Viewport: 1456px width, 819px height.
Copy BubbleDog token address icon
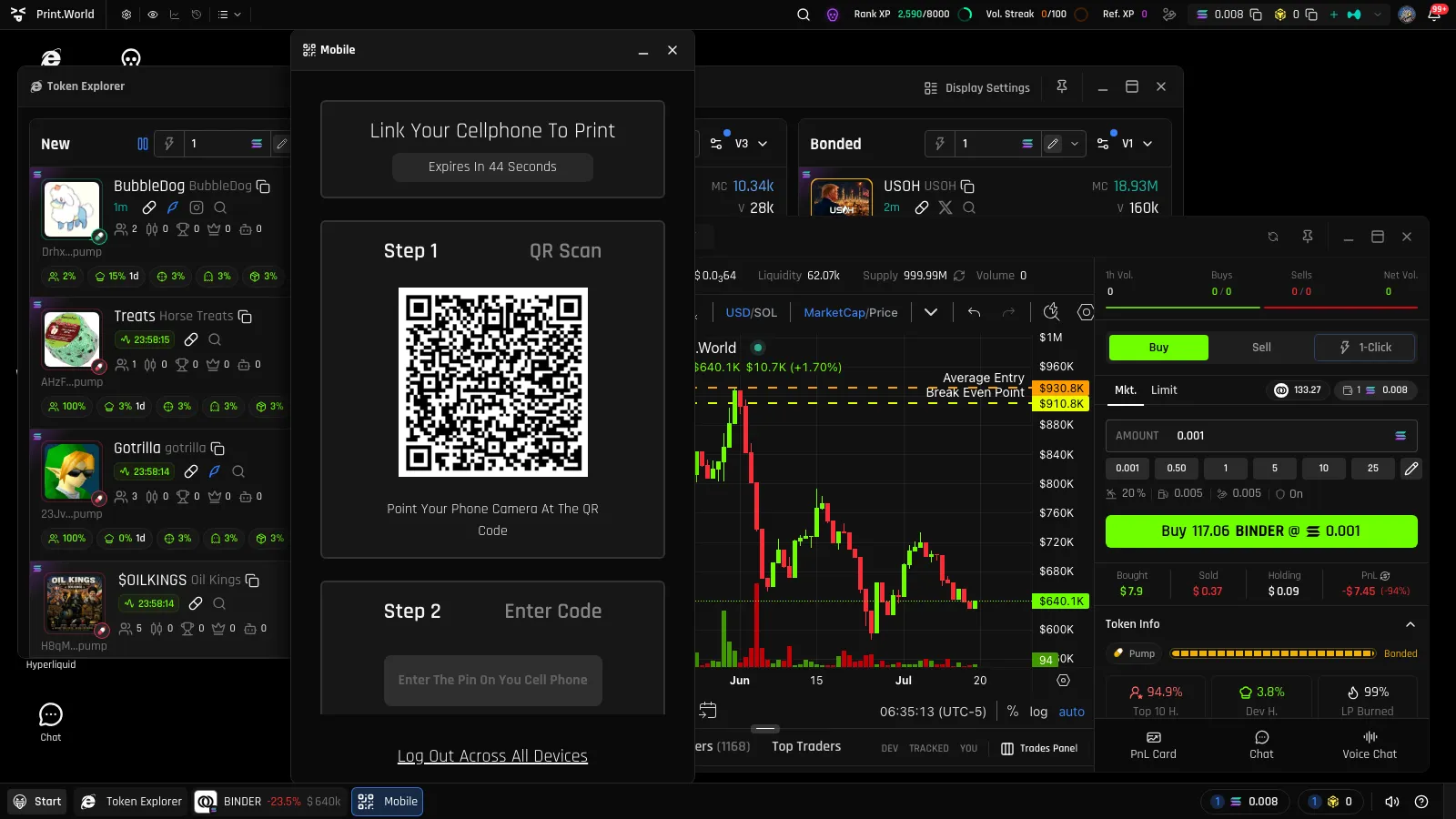click(x=264, y=187)
